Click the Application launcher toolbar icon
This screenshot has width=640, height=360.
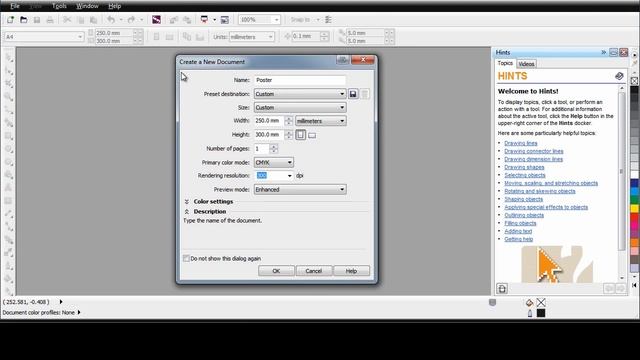tap(204, 20)
